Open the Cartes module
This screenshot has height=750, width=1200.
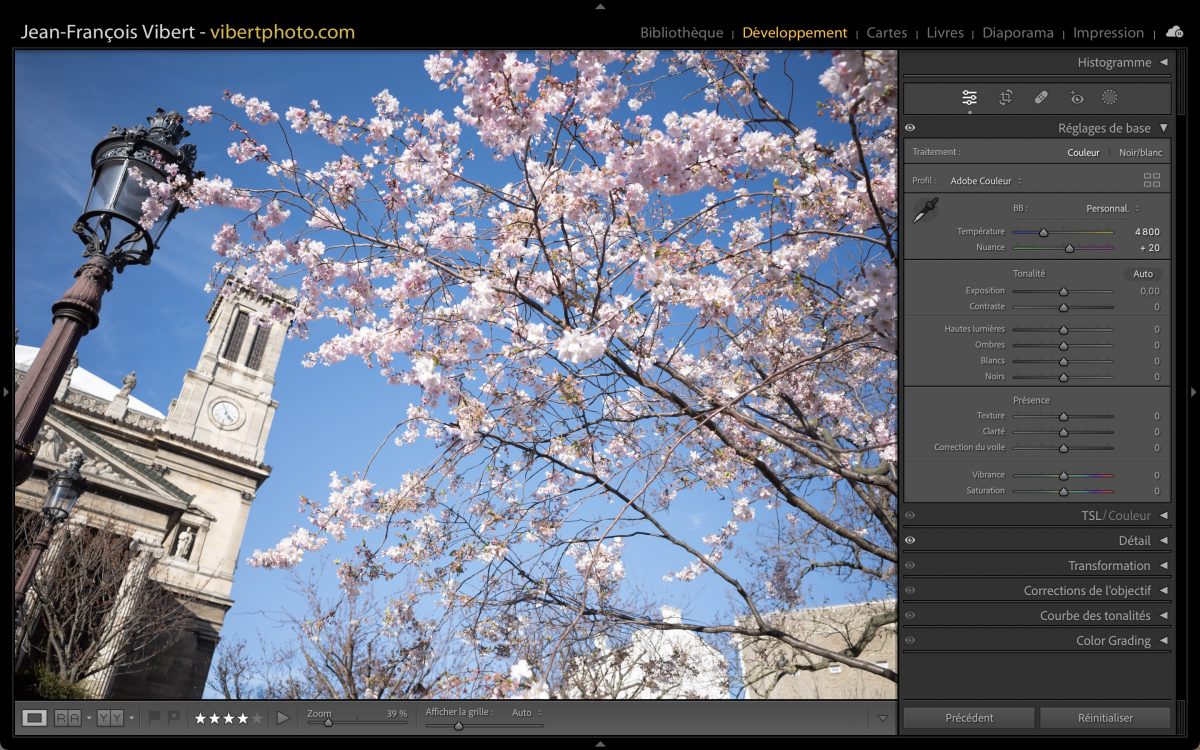click(886, 33)
